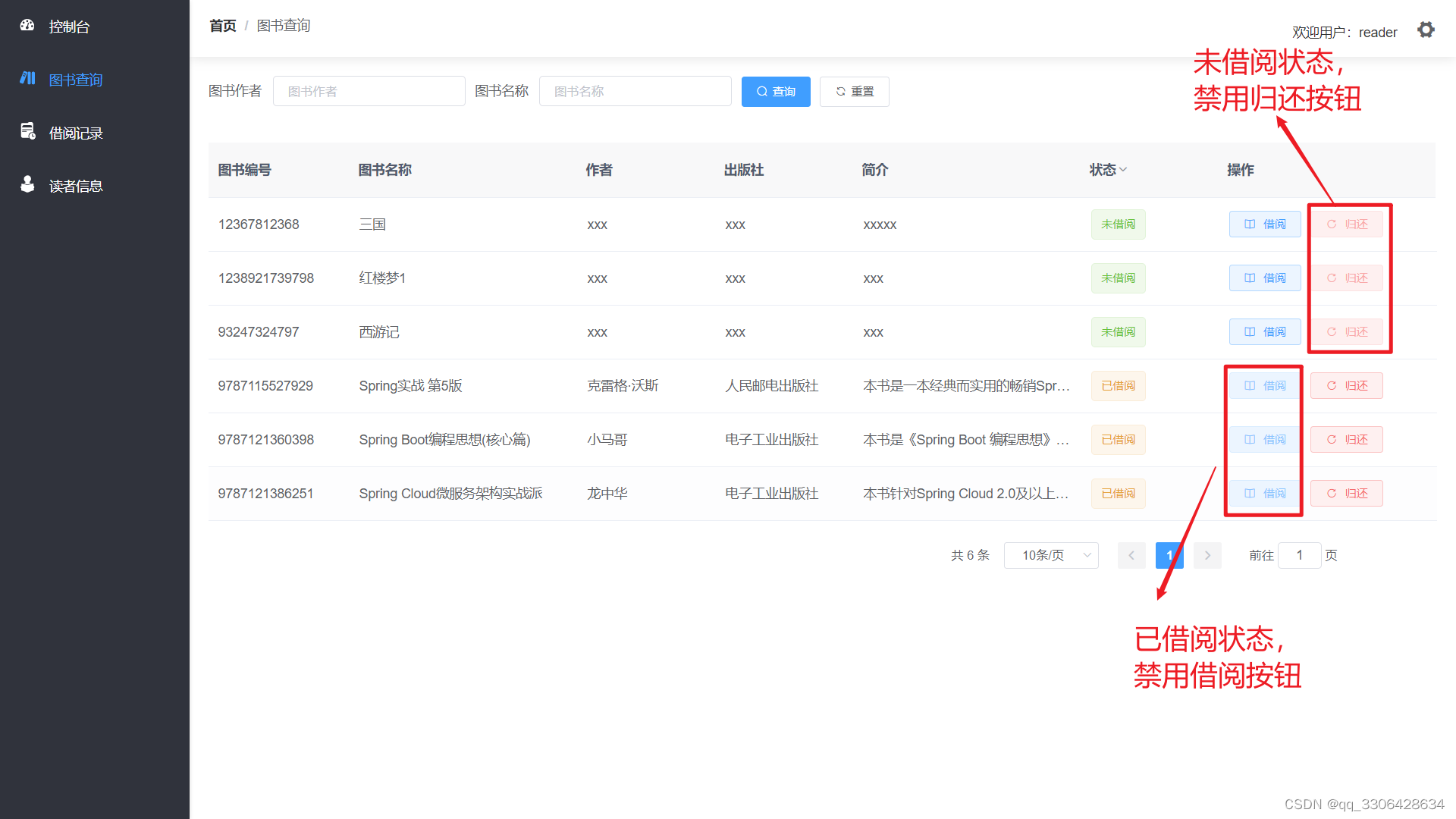This screenshot has height=819, width=1456.
Task: Click the previous page arrow
Action: 1131,556
